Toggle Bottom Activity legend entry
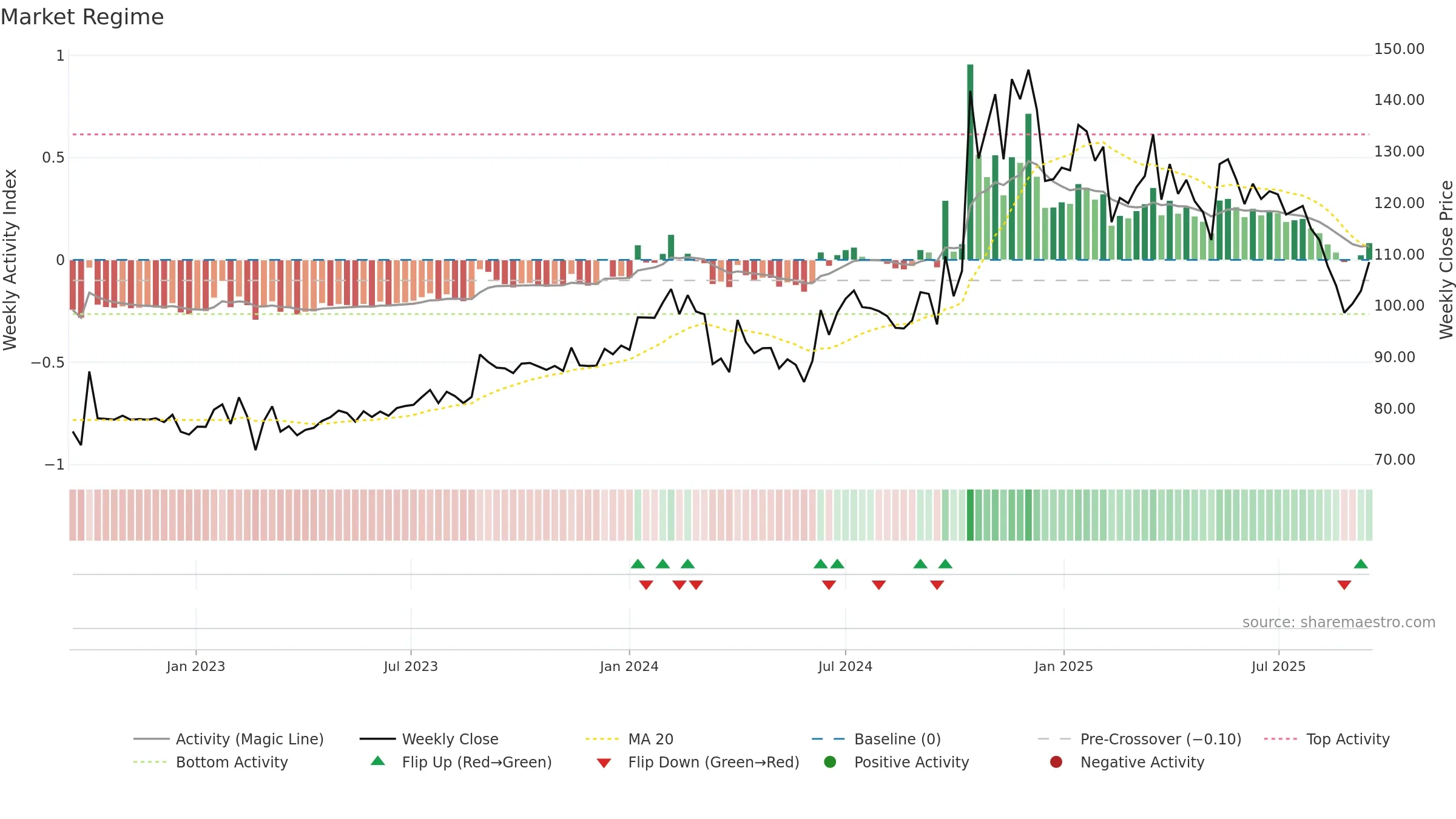The image size is (1456, 819). click(211, 762)
